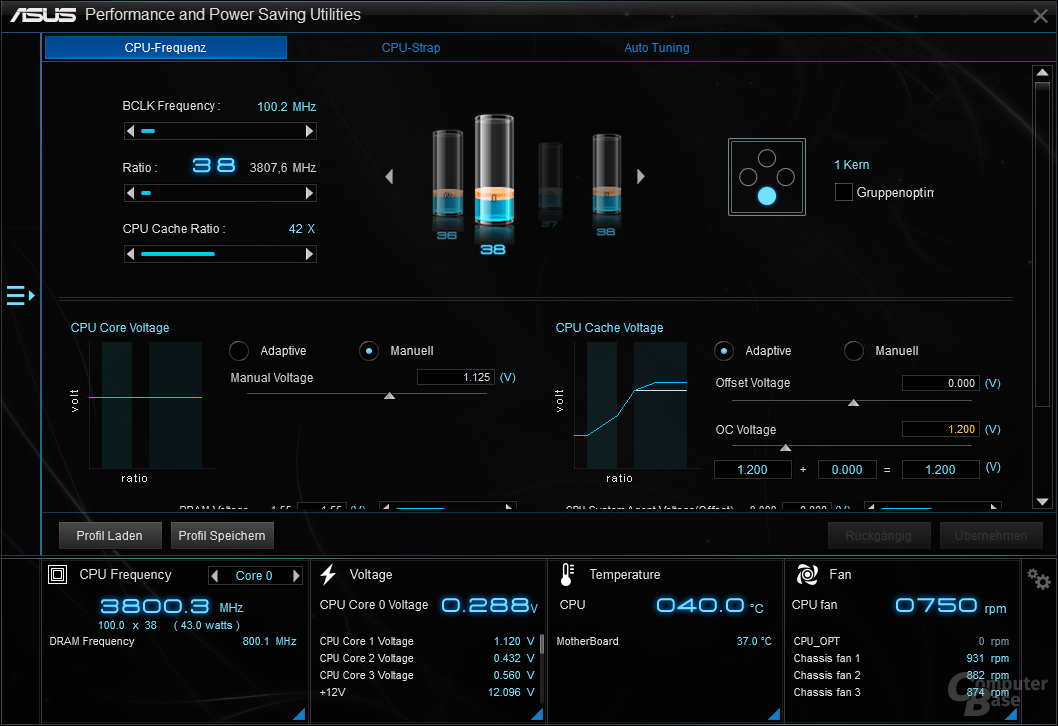Click the Profil Laden button

click(x=109, y=536)
